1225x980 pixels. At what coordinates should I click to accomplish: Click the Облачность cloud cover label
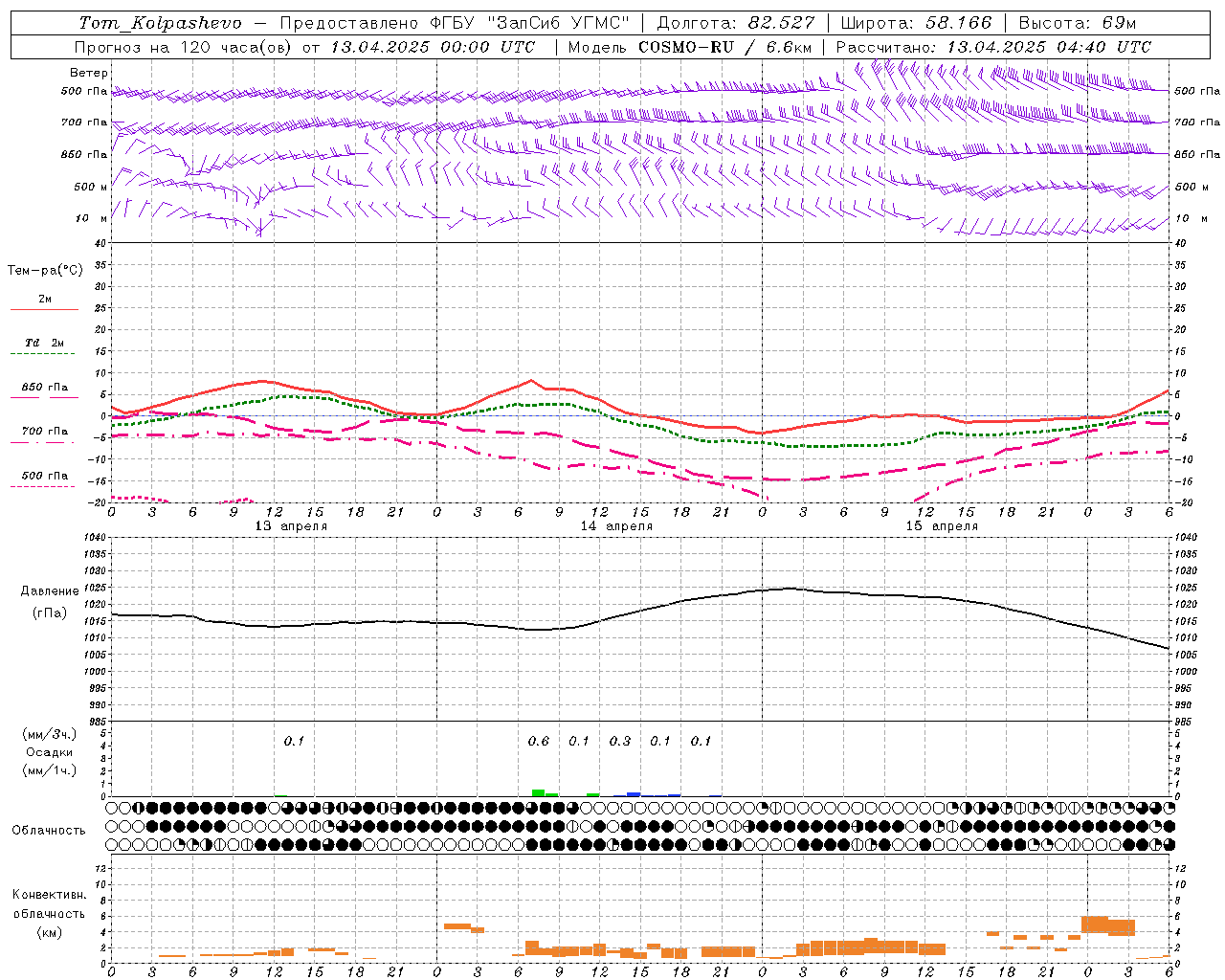click(49, 831)
